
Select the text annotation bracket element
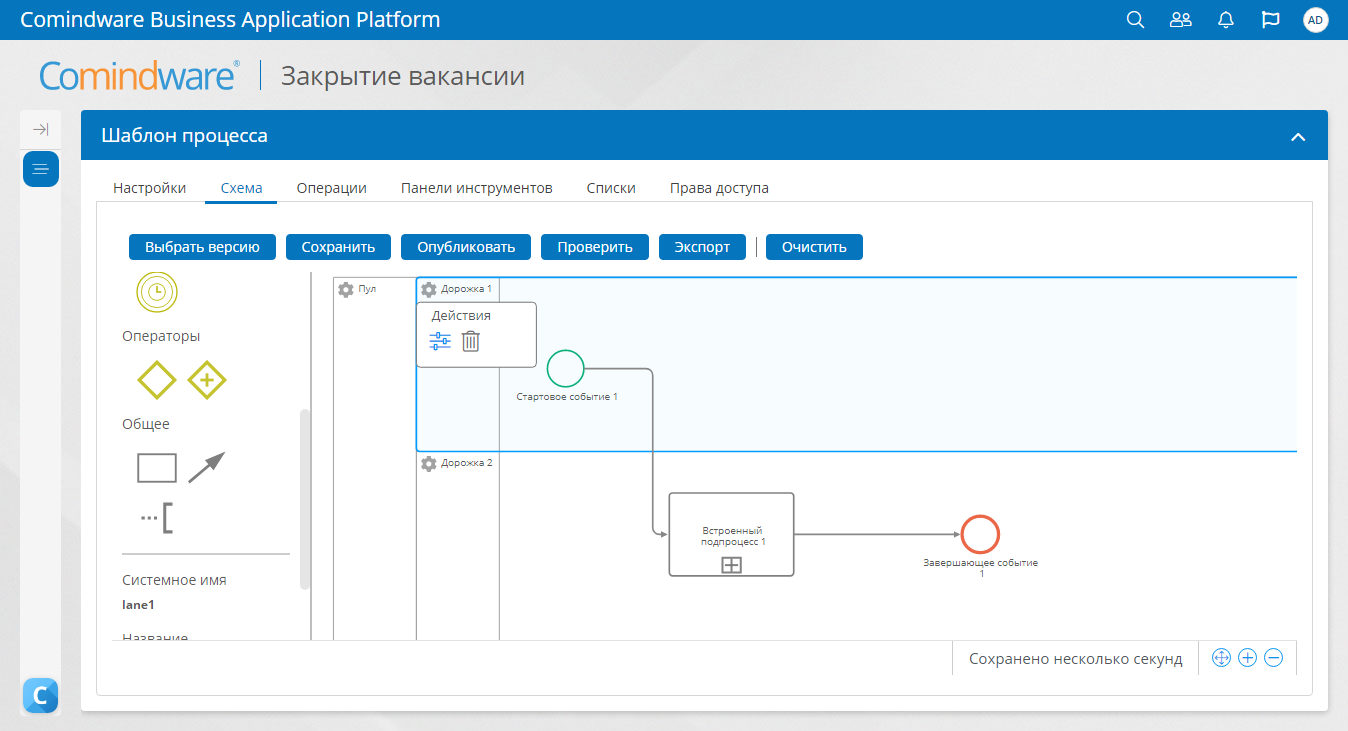click(x=157, y=518)
